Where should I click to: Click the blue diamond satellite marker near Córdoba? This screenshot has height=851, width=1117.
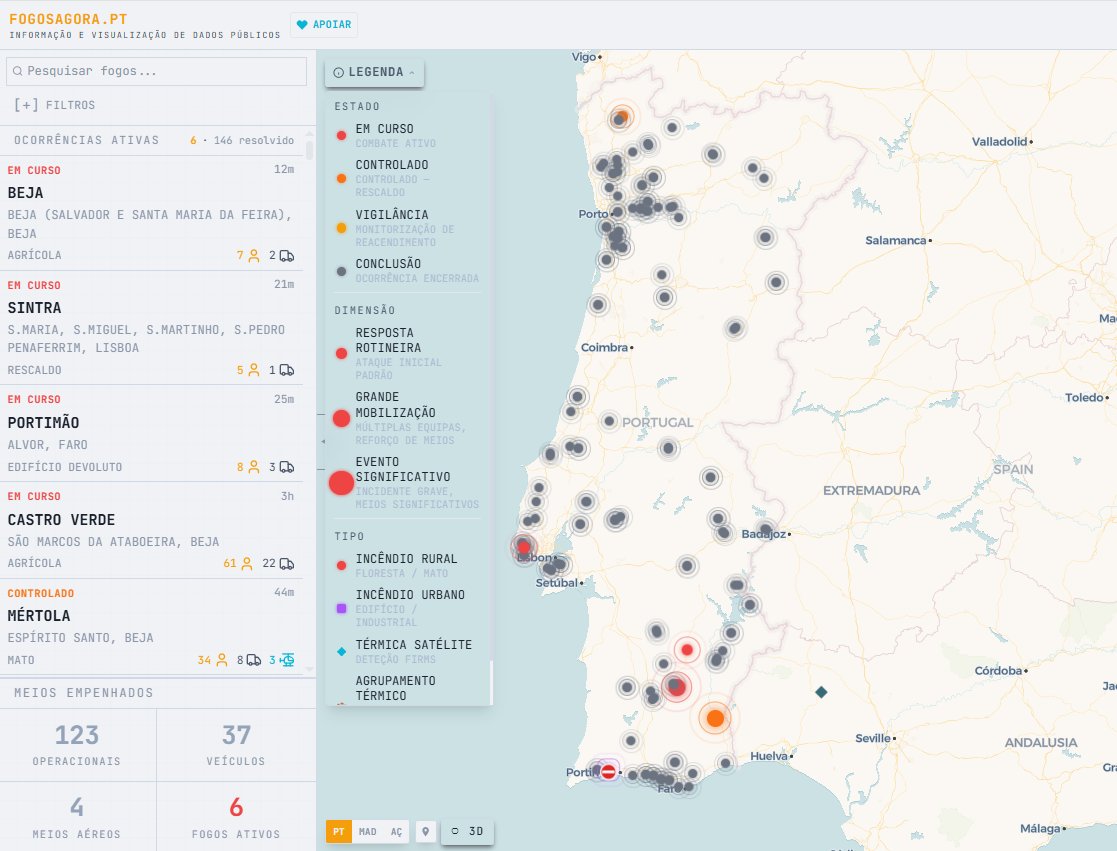tap(821, 691)
